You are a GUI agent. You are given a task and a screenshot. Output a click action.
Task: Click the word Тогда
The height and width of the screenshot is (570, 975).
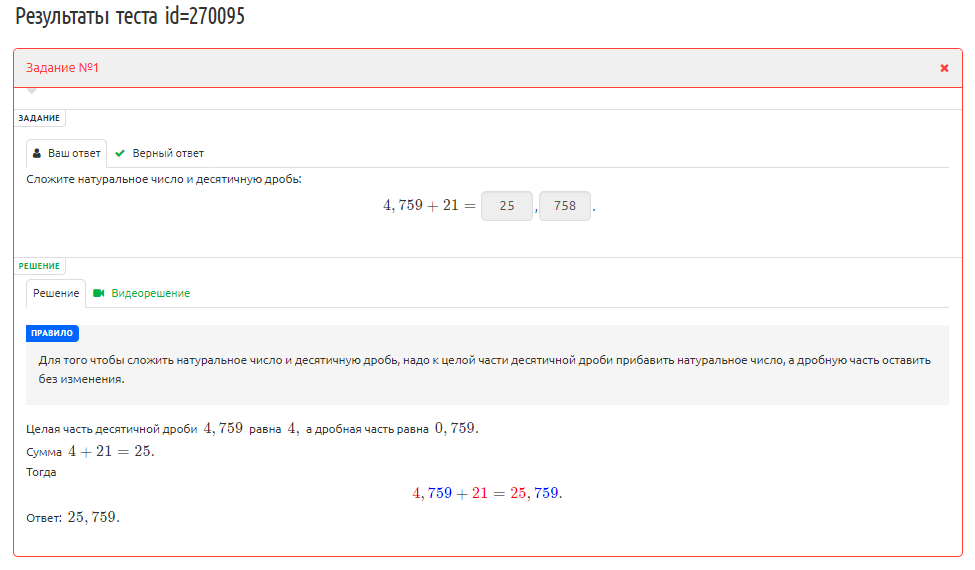tap(41, 472)
